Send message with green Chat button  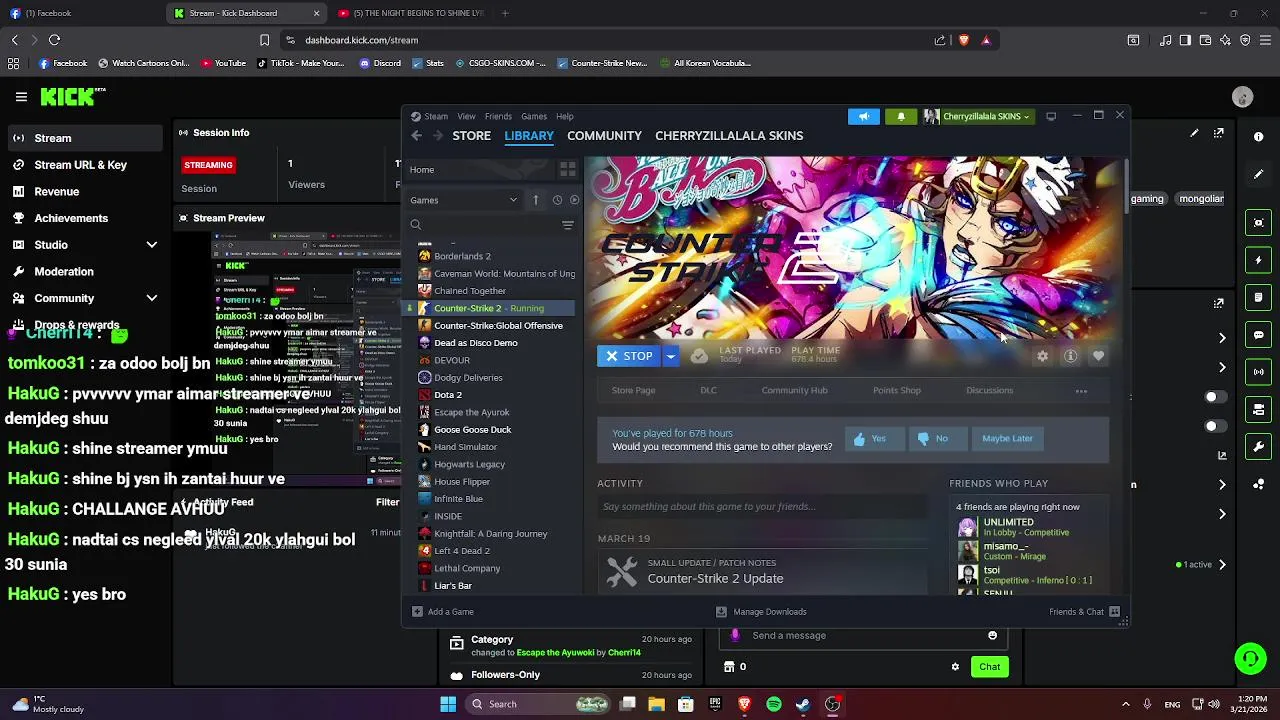point(989,667)
